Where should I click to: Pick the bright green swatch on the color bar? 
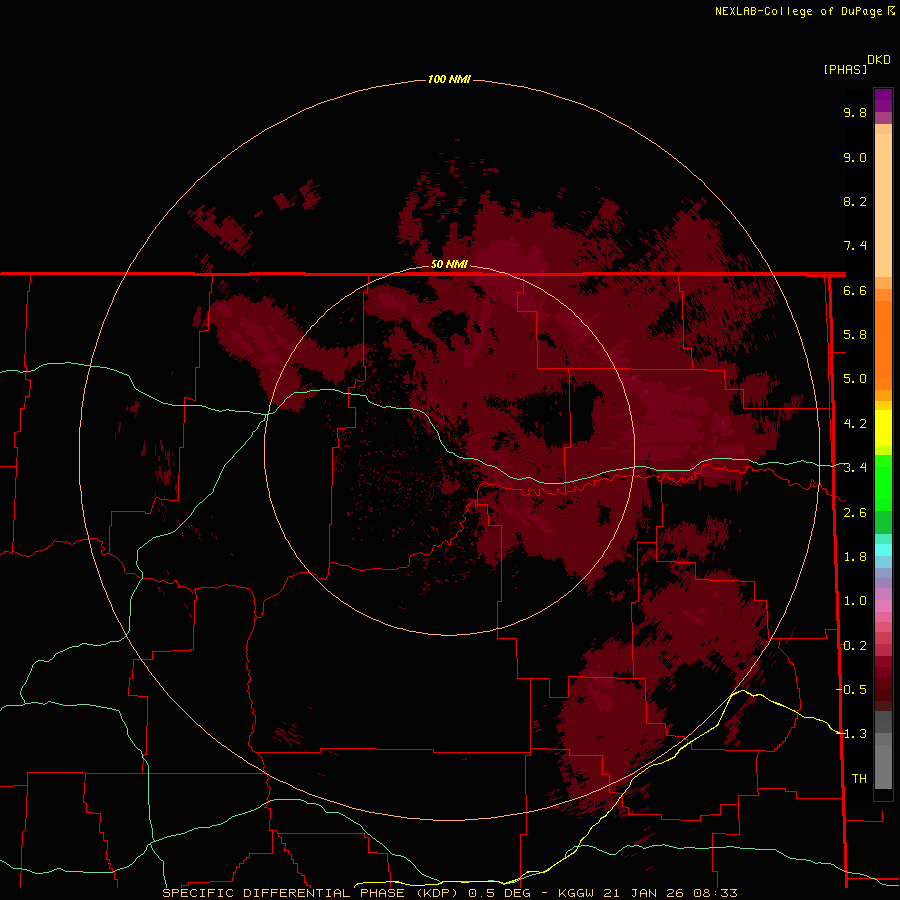coord(883,482)
